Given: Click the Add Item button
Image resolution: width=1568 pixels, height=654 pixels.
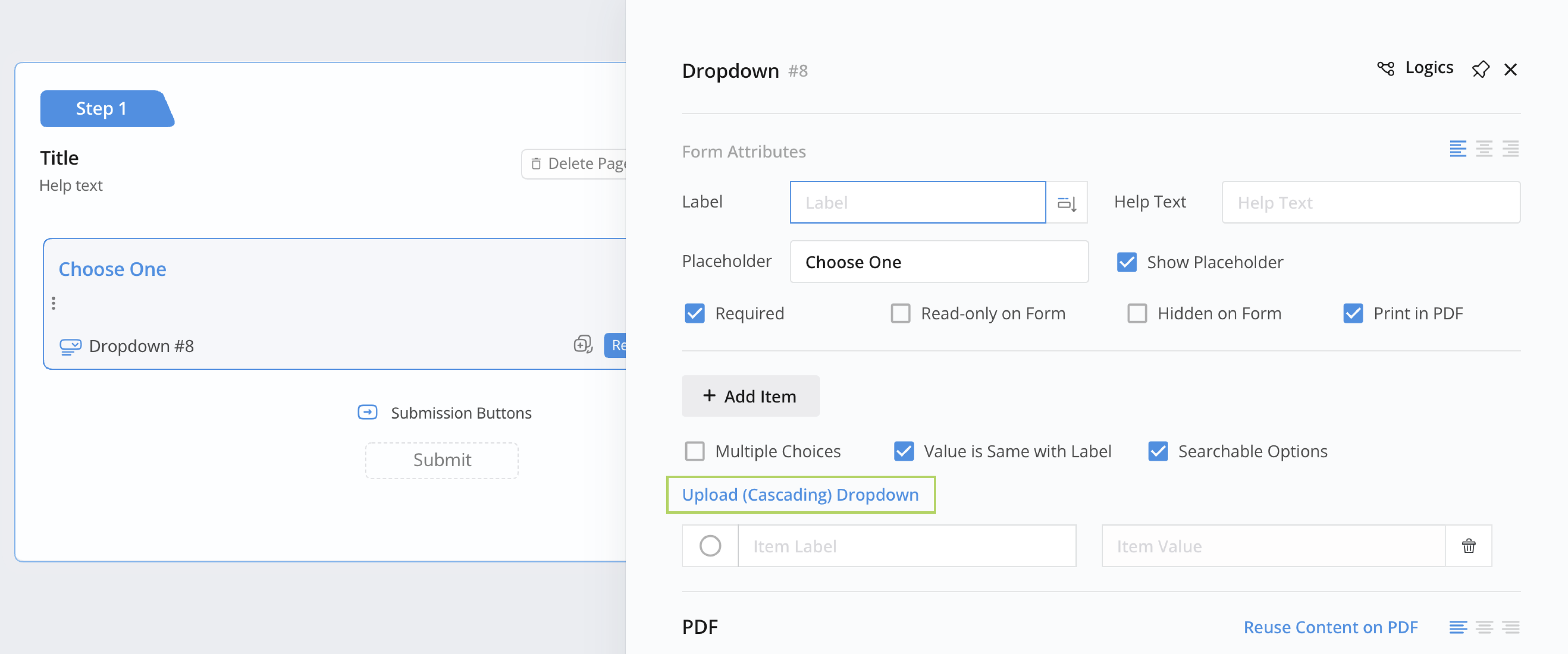Looking at the screenshot, I should tap(750, 396).
